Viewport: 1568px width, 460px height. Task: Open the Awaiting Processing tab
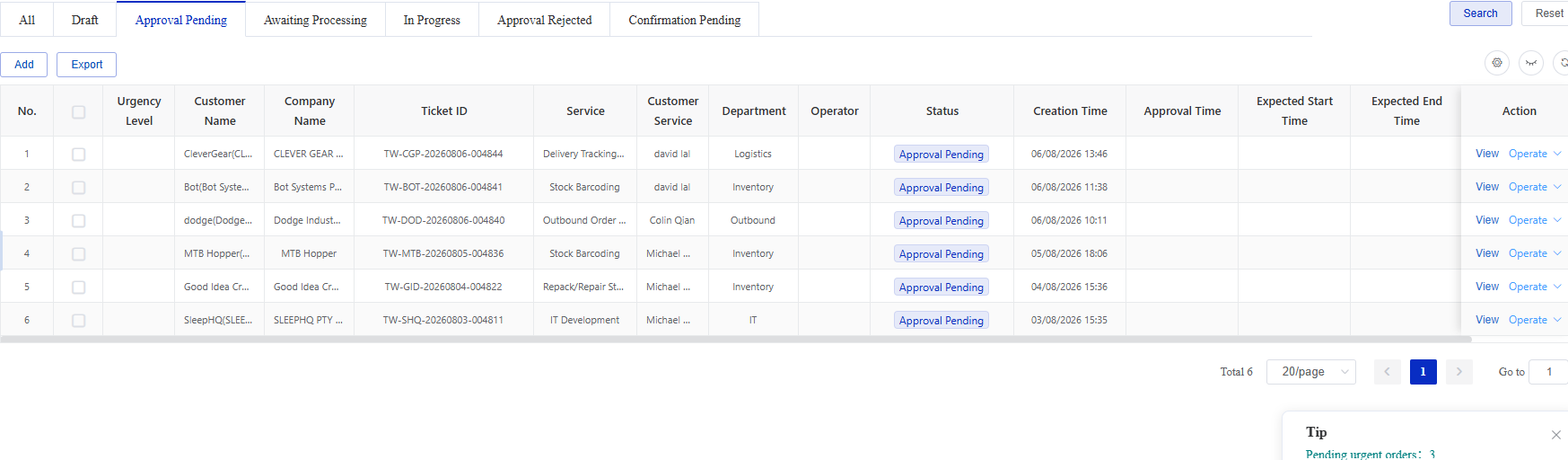pos(315,20)
